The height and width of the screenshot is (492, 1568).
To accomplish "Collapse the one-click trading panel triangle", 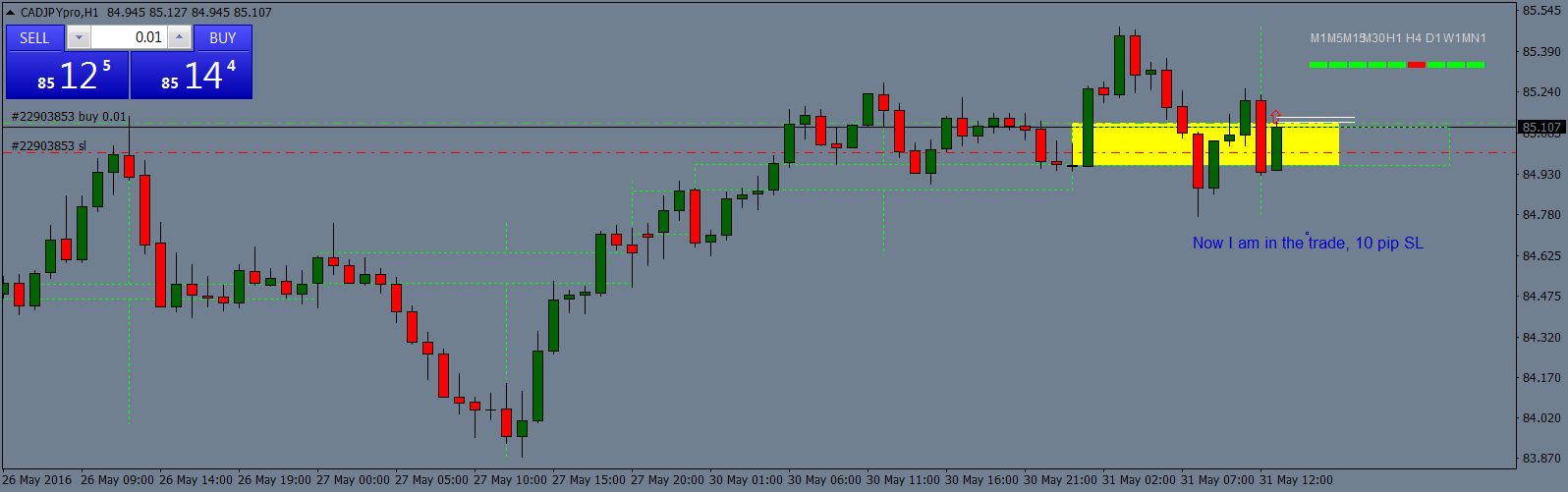I will pyautogui.click(x=11, y=13).
